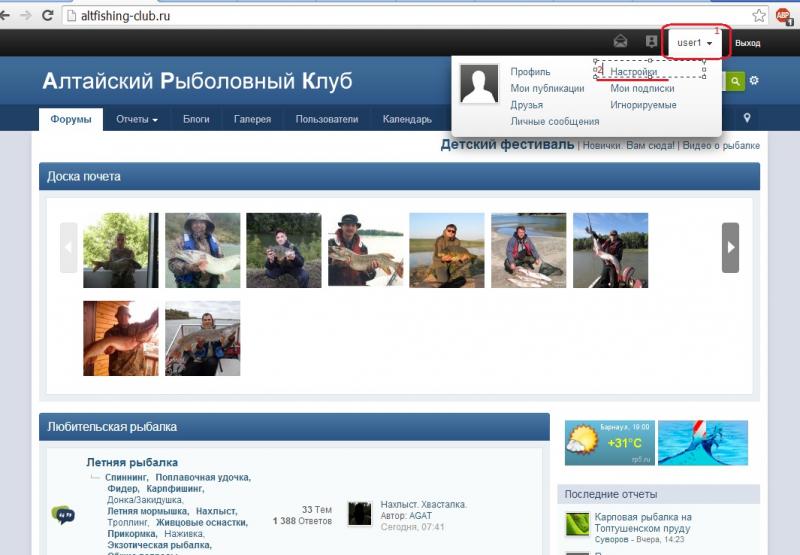Switch to the Галерея tab
The width and height of the screenshot is (800, 555).
point(252,119)
